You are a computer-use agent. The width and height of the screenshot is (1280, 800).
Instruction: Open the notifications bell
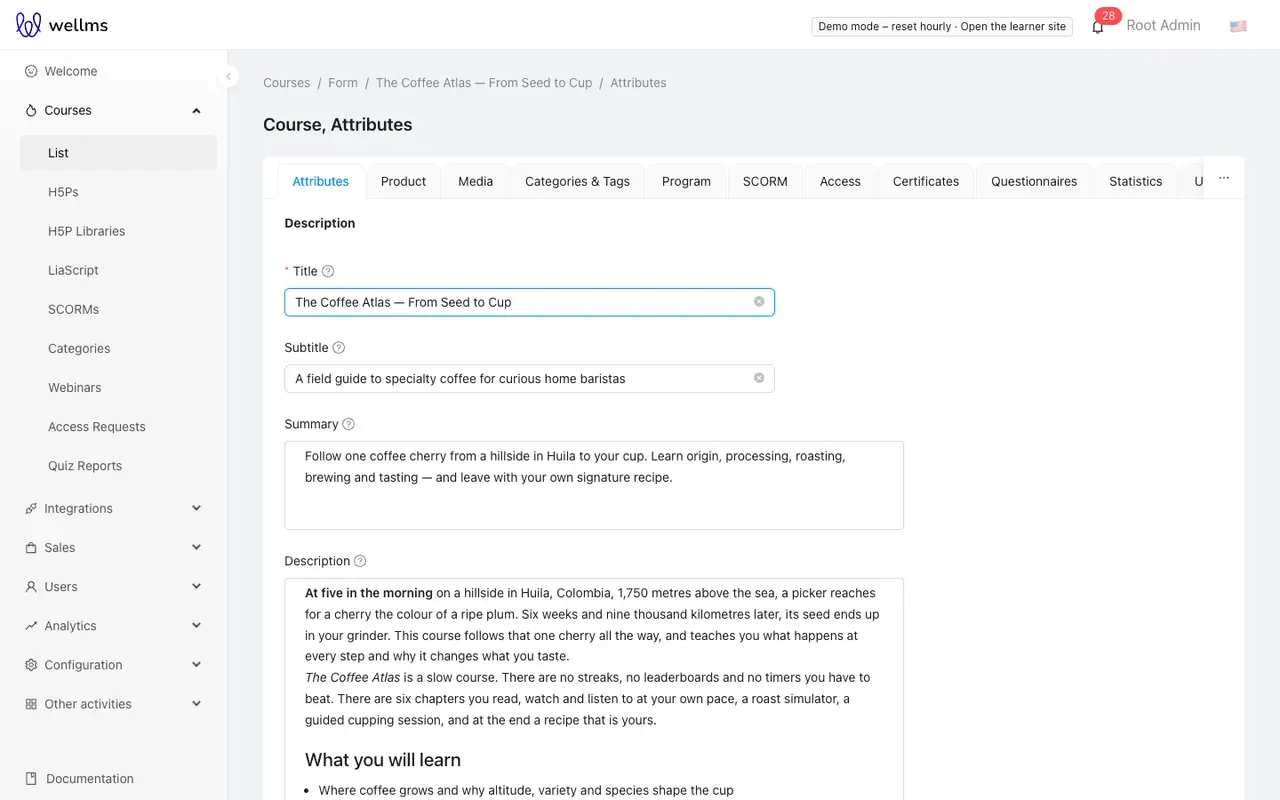(x=1098, y=27)
